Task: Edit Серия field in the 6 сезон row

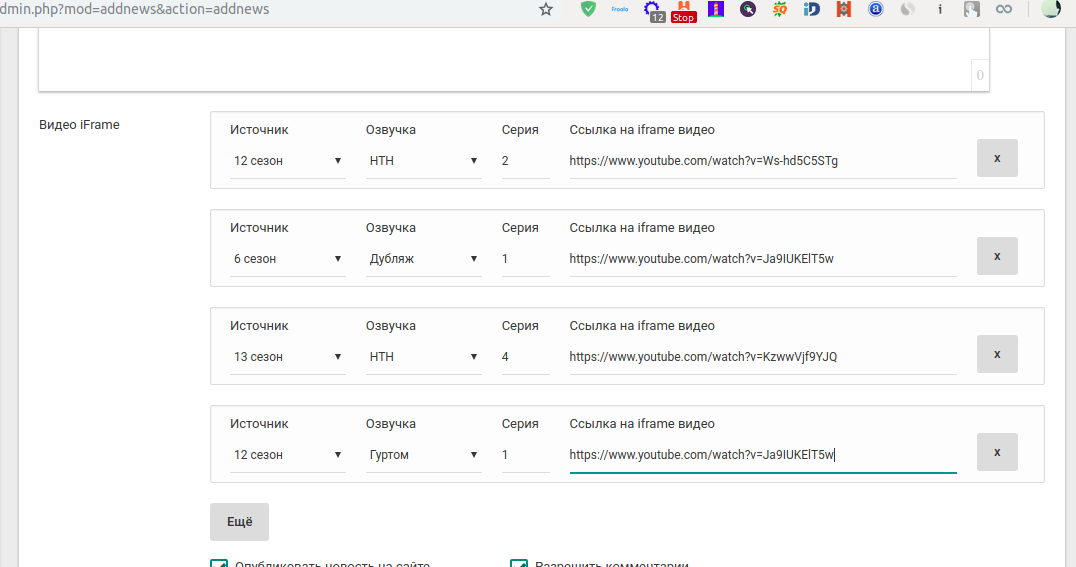Action: (526, 259)
